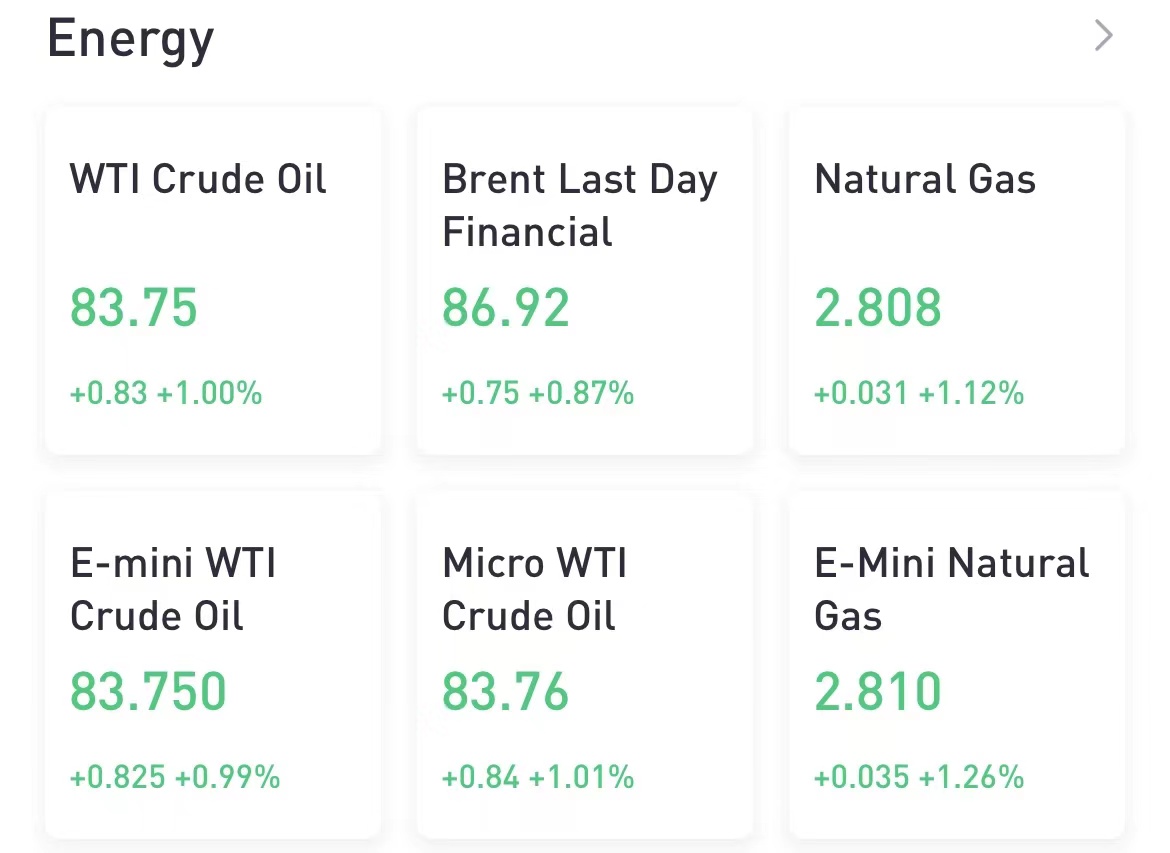Tap the 2.808 Natural Gas price

(878, 308)
